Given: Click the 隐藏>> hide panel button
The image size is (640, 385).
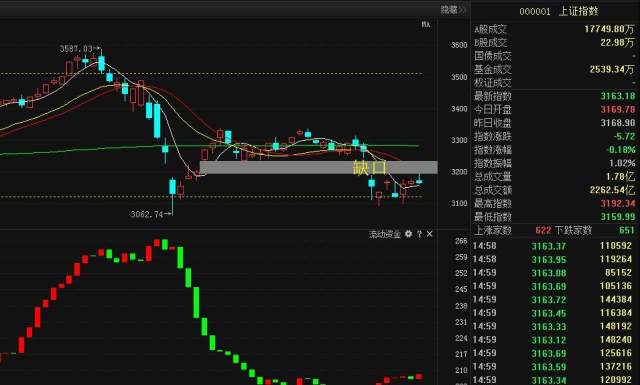Looking at the screenshot, I should 453,10.
